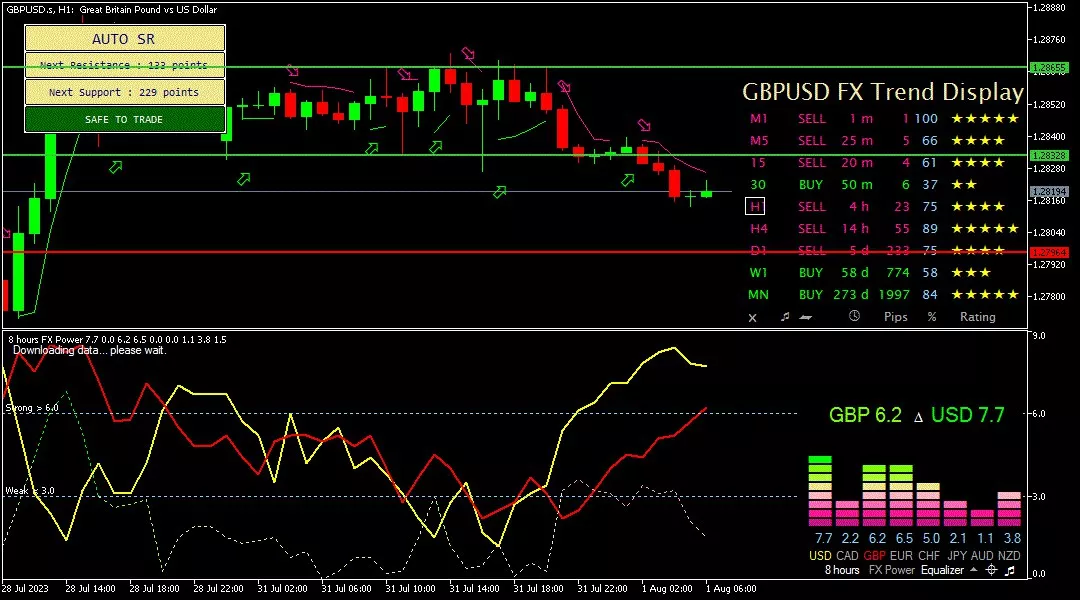Click the Next Resistance 133 points box

pyautogui.click(x=125, y=65)
